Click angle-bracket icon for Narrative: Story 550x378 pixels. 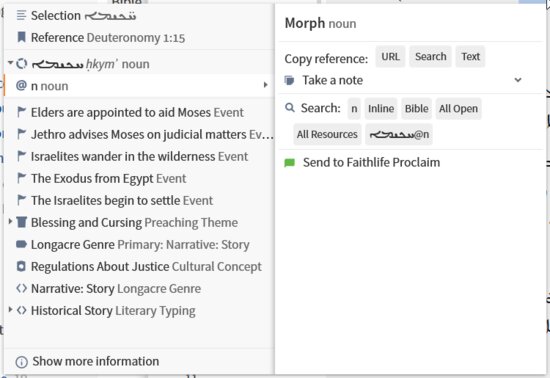click(21, 288)
